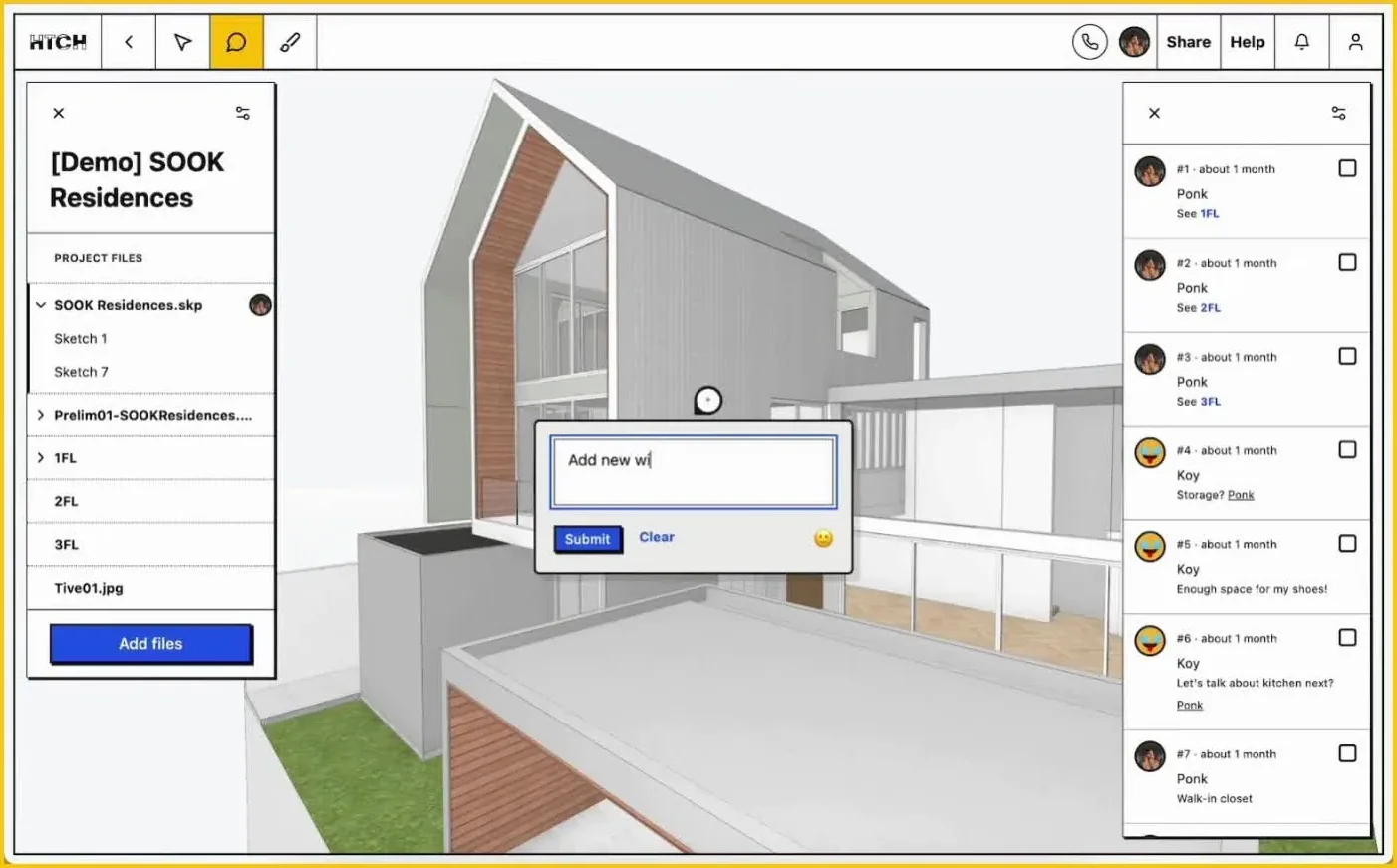Open notifications bell
This screenshot has width=1397, height=868.
(x=1301, y=42)
